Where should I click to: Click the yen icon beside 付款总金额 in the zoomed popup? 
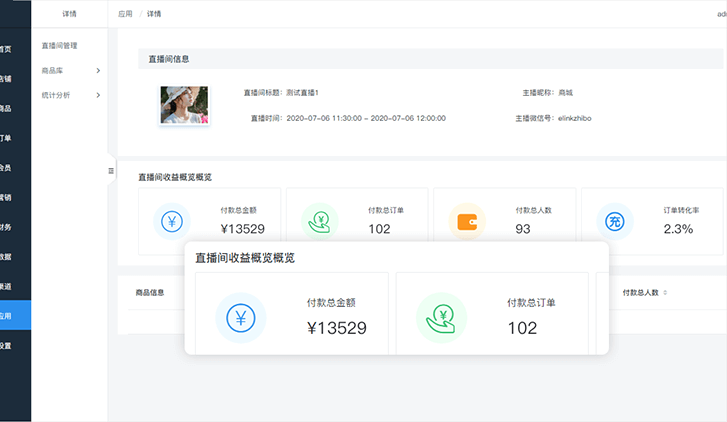[x=240, y=318]
